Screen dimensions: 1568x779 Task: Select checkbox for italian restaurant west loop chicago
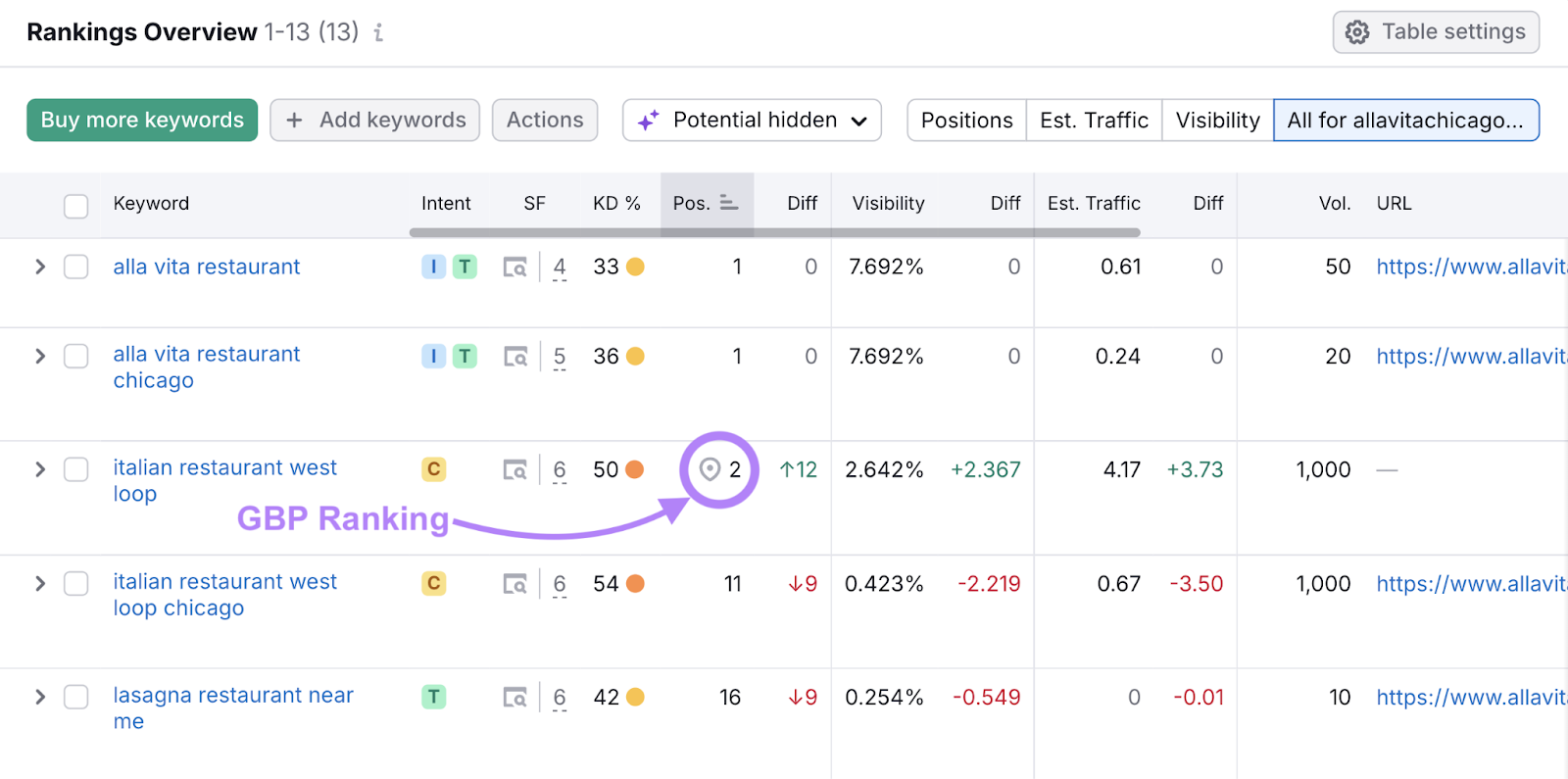point(76,584)
